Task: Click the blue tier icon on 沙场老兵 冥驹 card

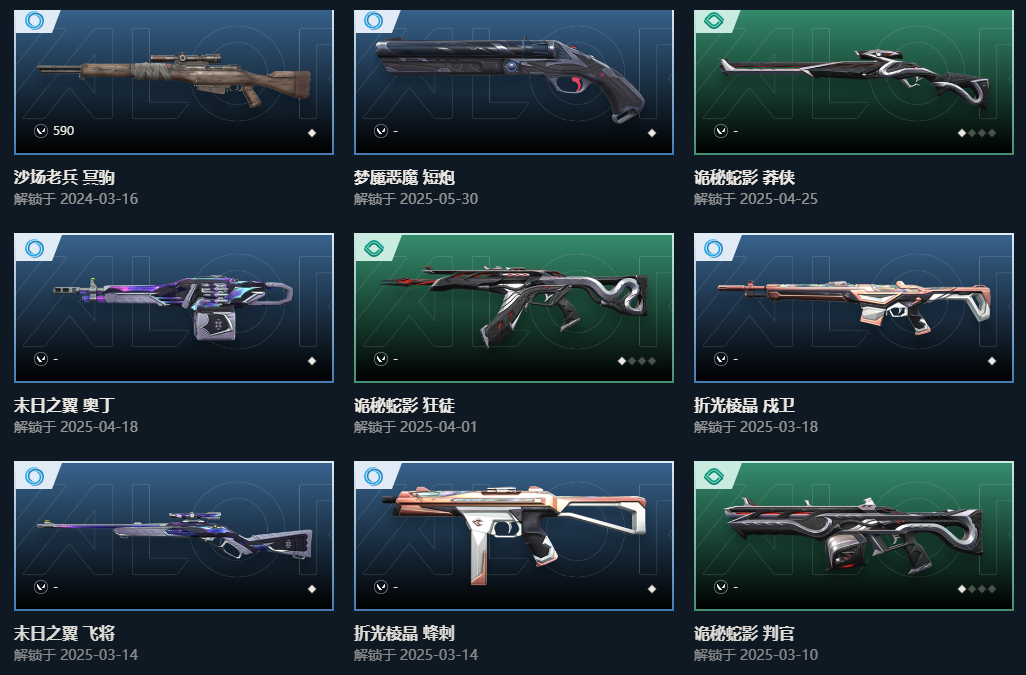Action: tap(34, 21)
